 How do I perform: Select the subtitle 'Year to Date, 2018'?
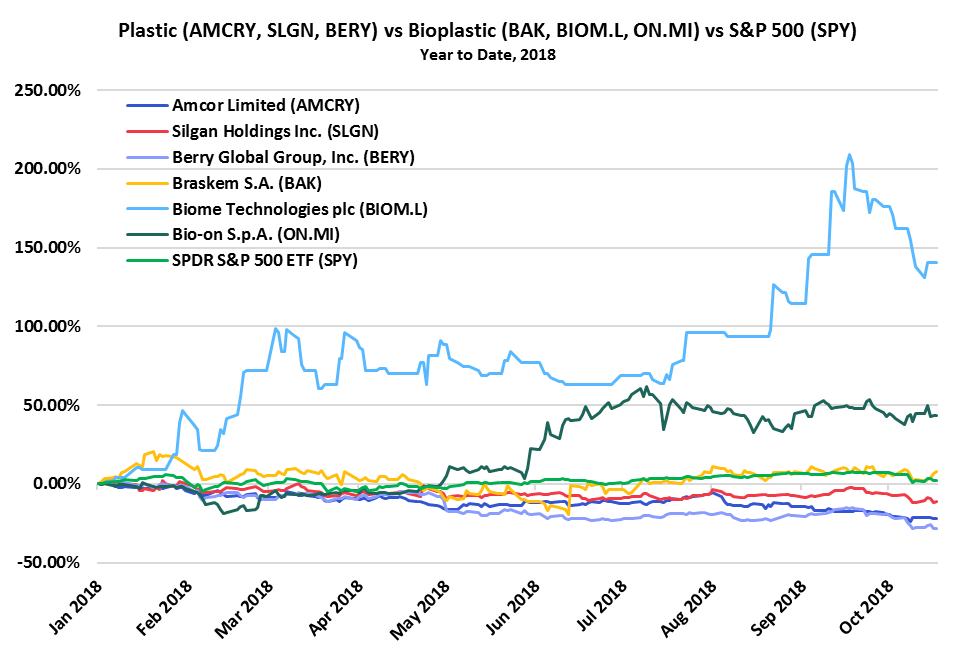488,55
